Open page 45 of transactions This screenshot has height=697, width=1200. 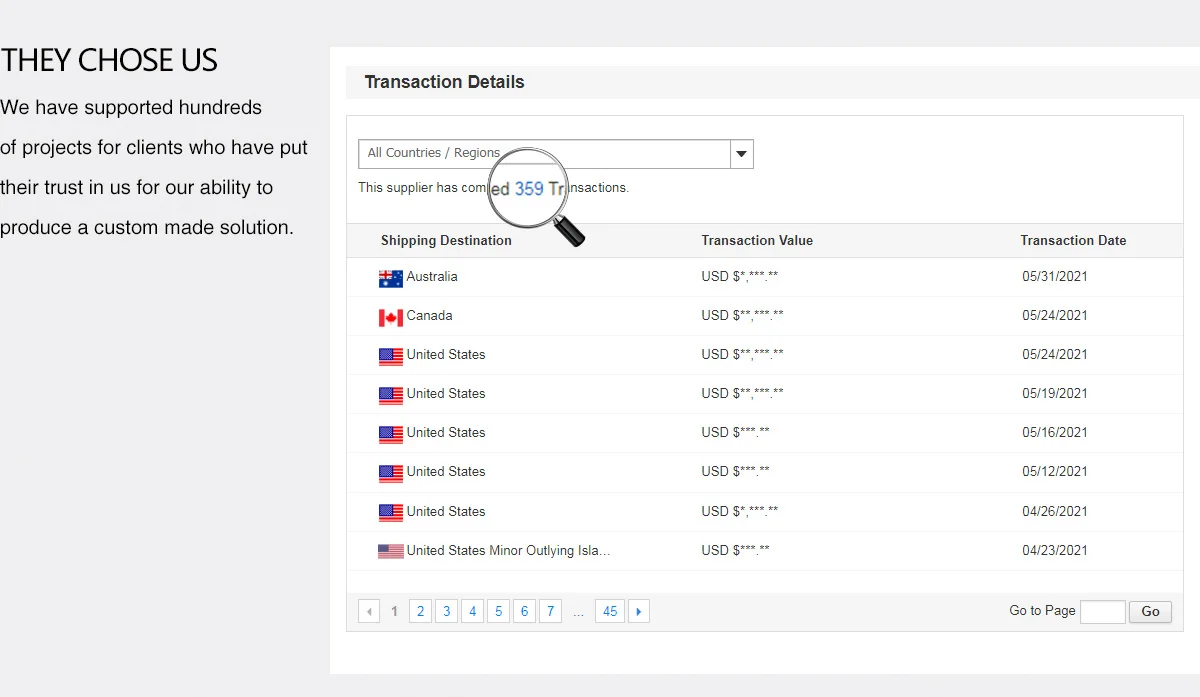click(610, 611)
